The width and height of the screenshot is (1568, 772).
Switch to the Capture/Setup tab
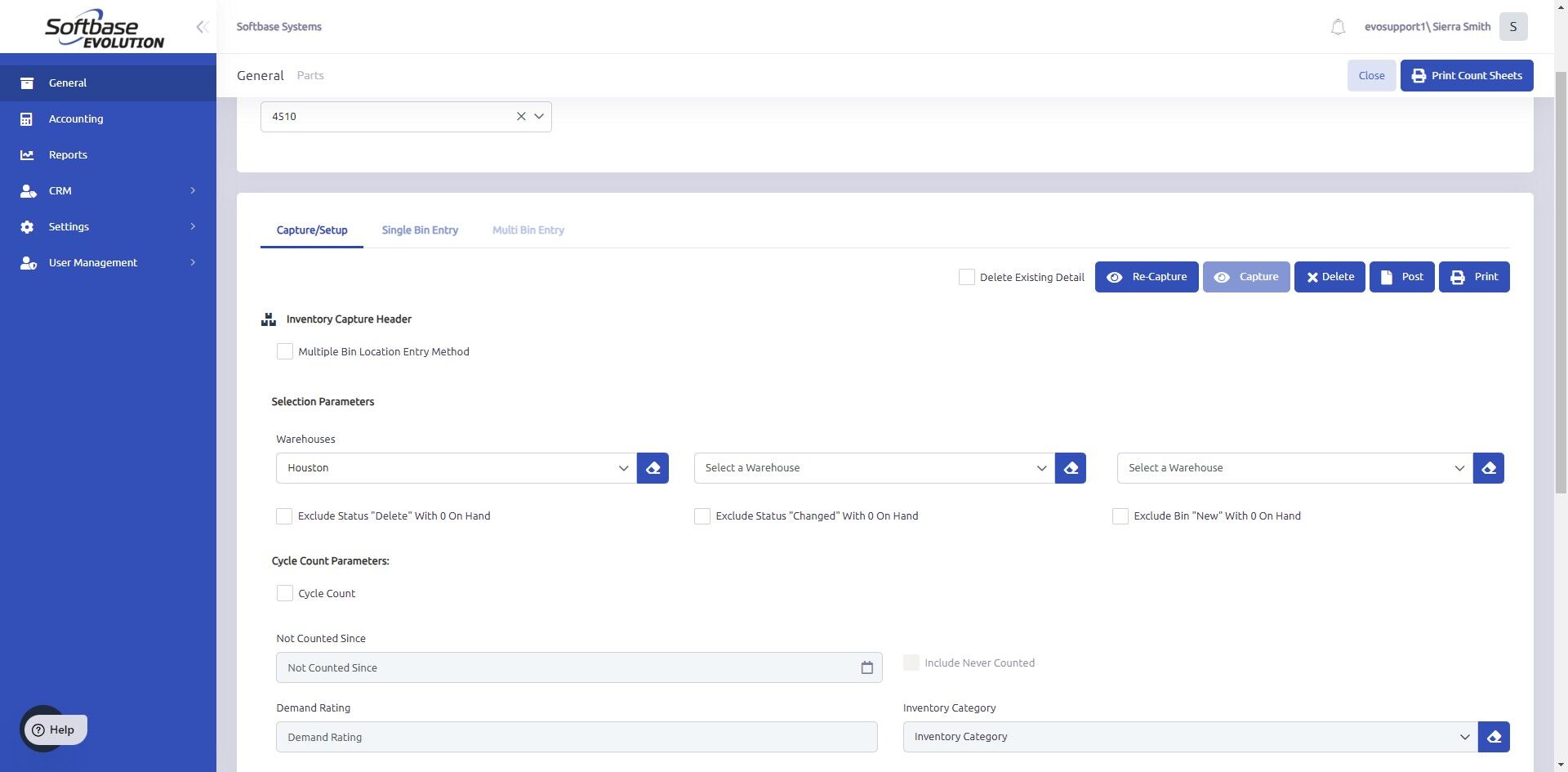[312, 230]
